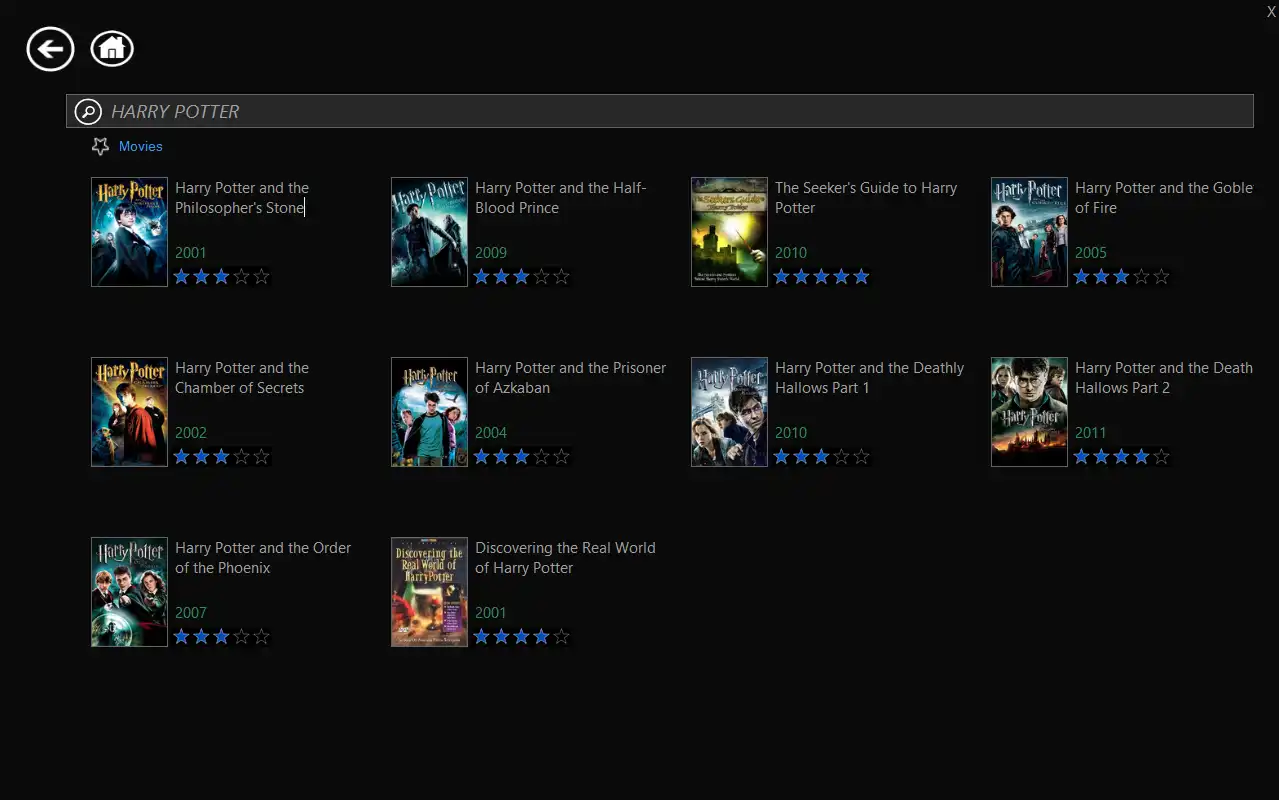Click year 2005 under Goblet of Fire

(x=1091, y=253)
